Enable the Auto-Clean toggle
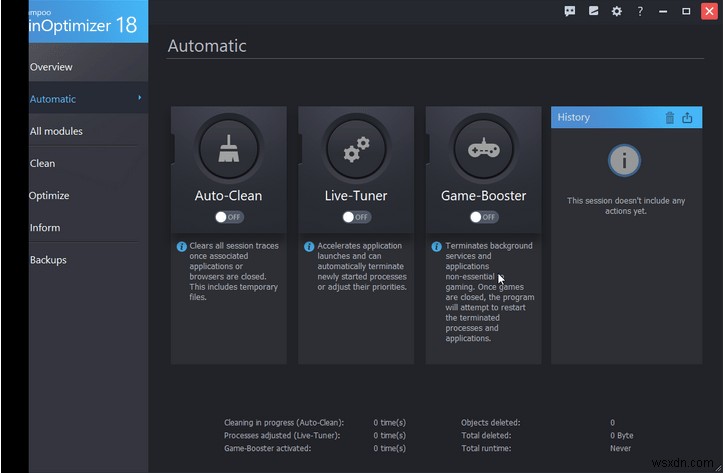The width and height of the screenshot is (725, 473). pyautogui.click(x=229, y=217)
